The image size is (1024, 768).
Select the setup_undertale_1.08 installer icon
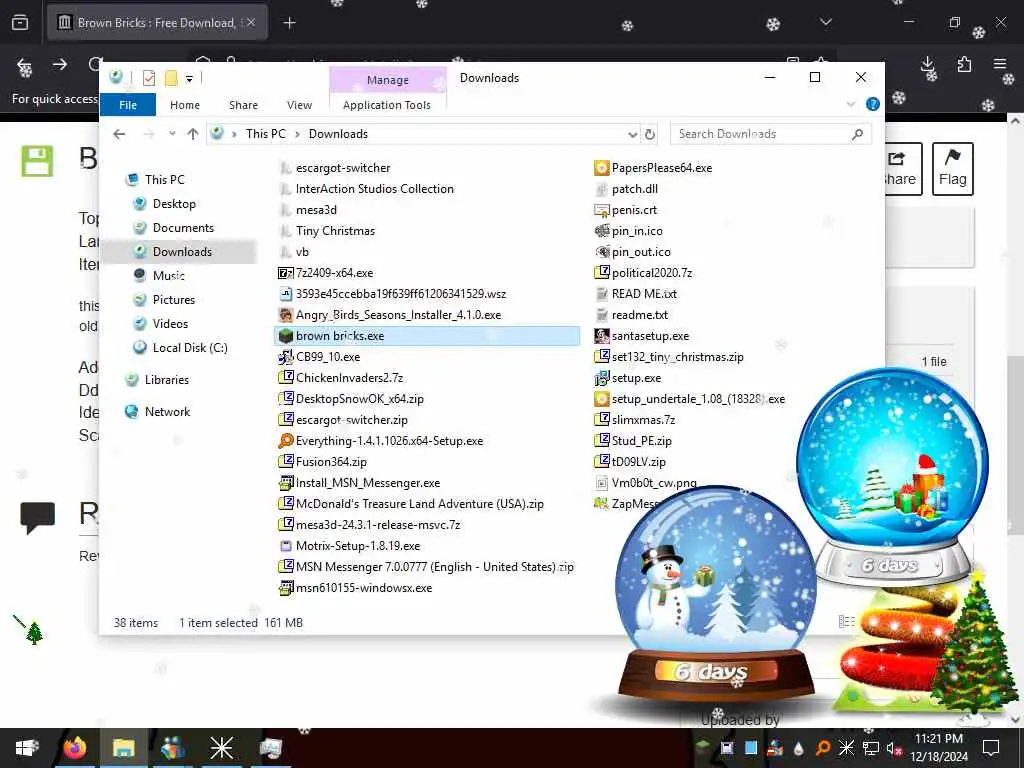point(601,398)
